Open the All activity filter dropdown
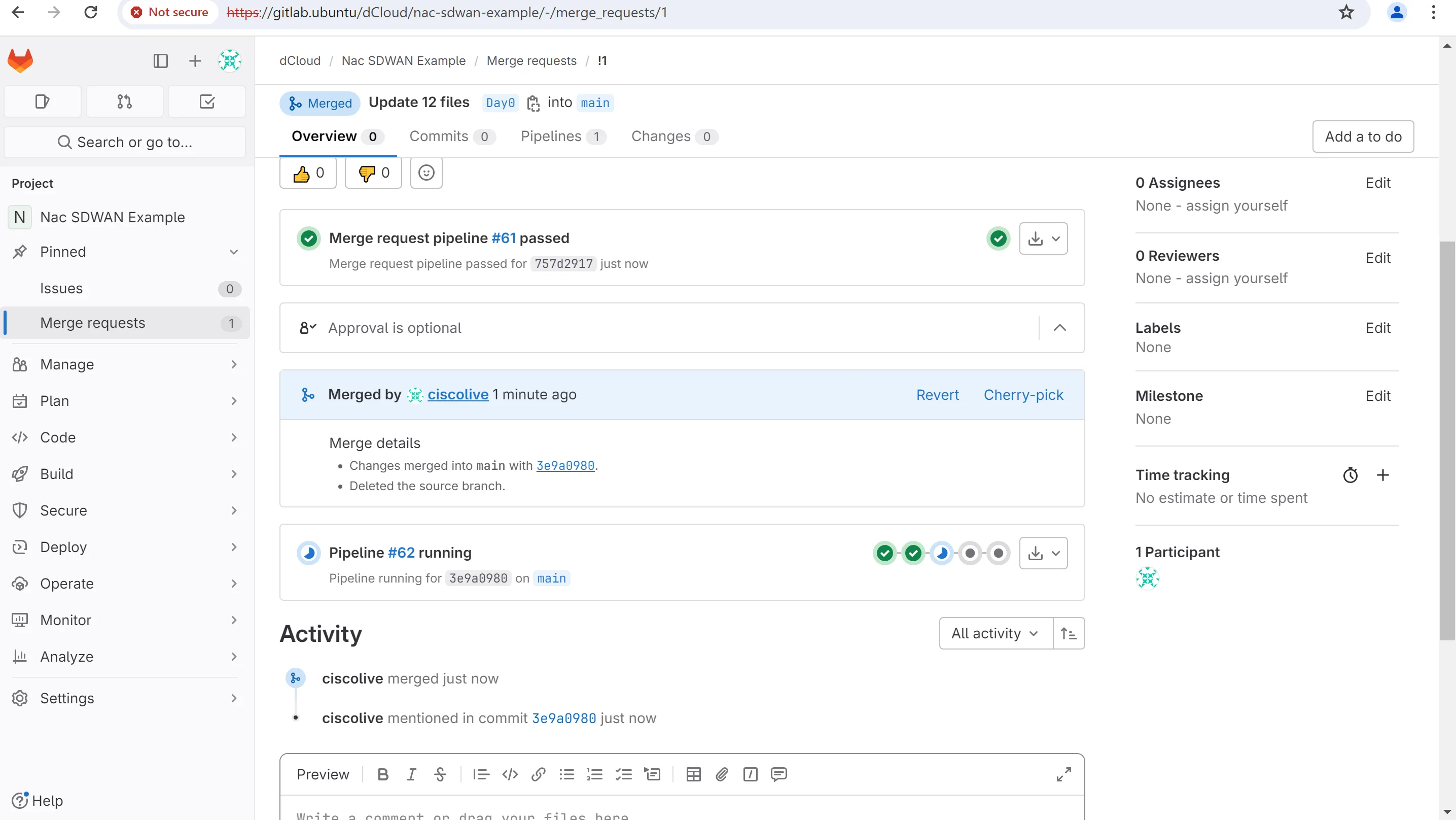Screen dimensions: 1456x820 pos(996,633)
